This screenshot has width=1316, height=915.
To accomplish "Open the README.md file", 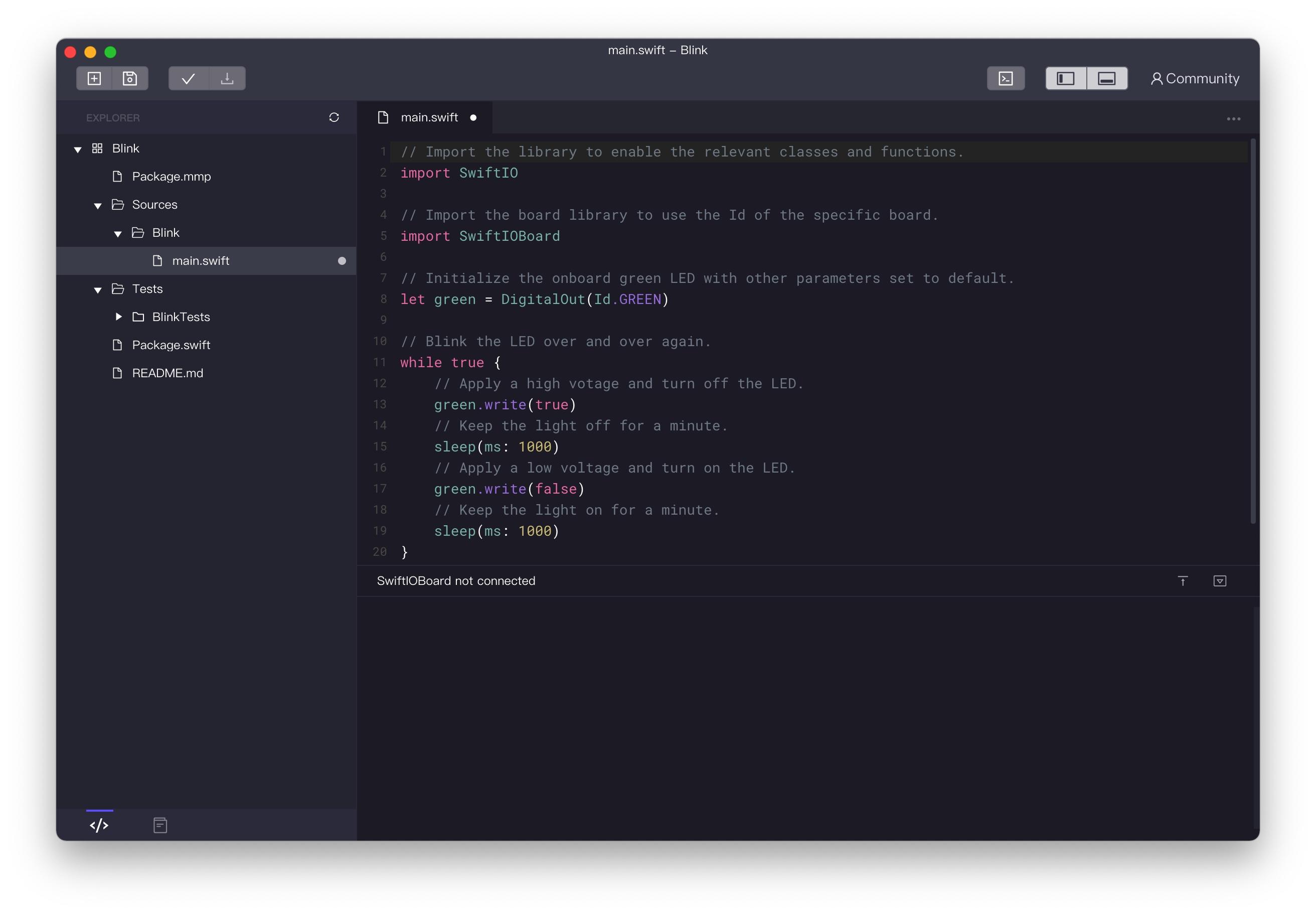I will (168, 372).
